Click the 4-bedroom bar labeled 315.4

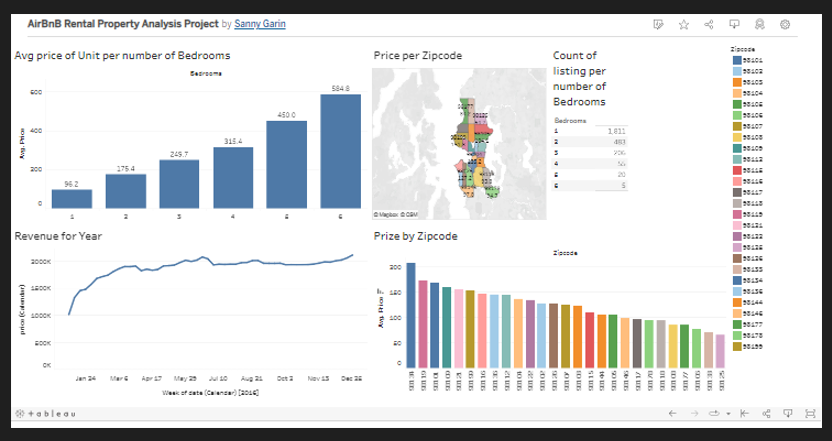pyautogui.click(x=233, y=177)
